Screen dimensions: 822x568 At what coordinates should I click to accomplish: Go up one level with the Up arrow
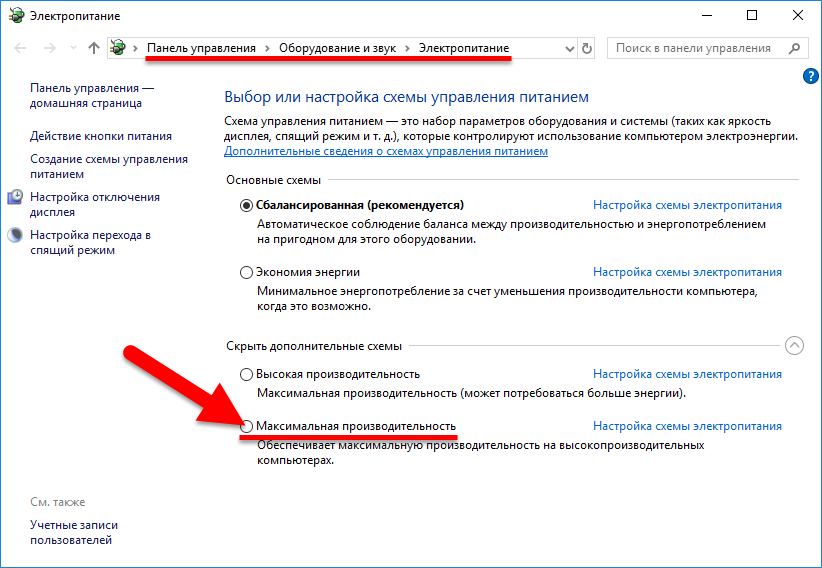[93, 48]
